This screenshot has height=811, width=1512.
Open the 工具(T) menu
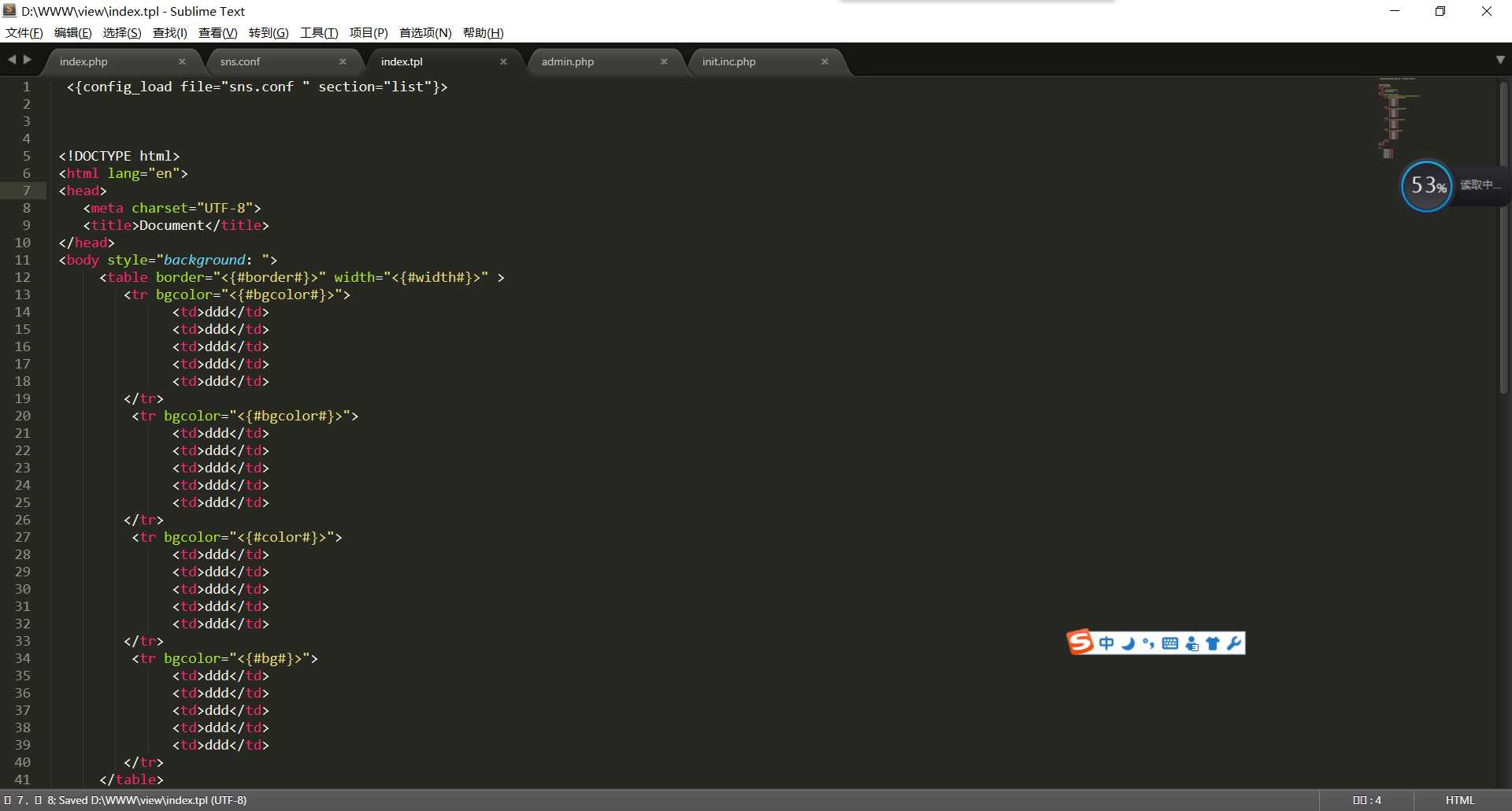coord(319,32)
